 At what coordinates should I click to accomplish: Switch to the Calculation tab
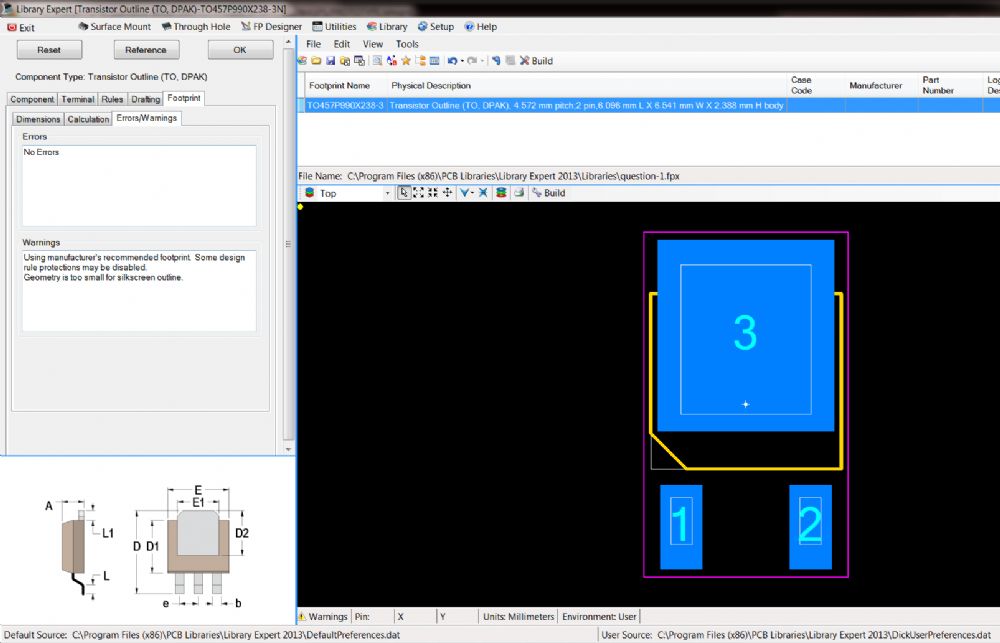(x=89, y=119)
